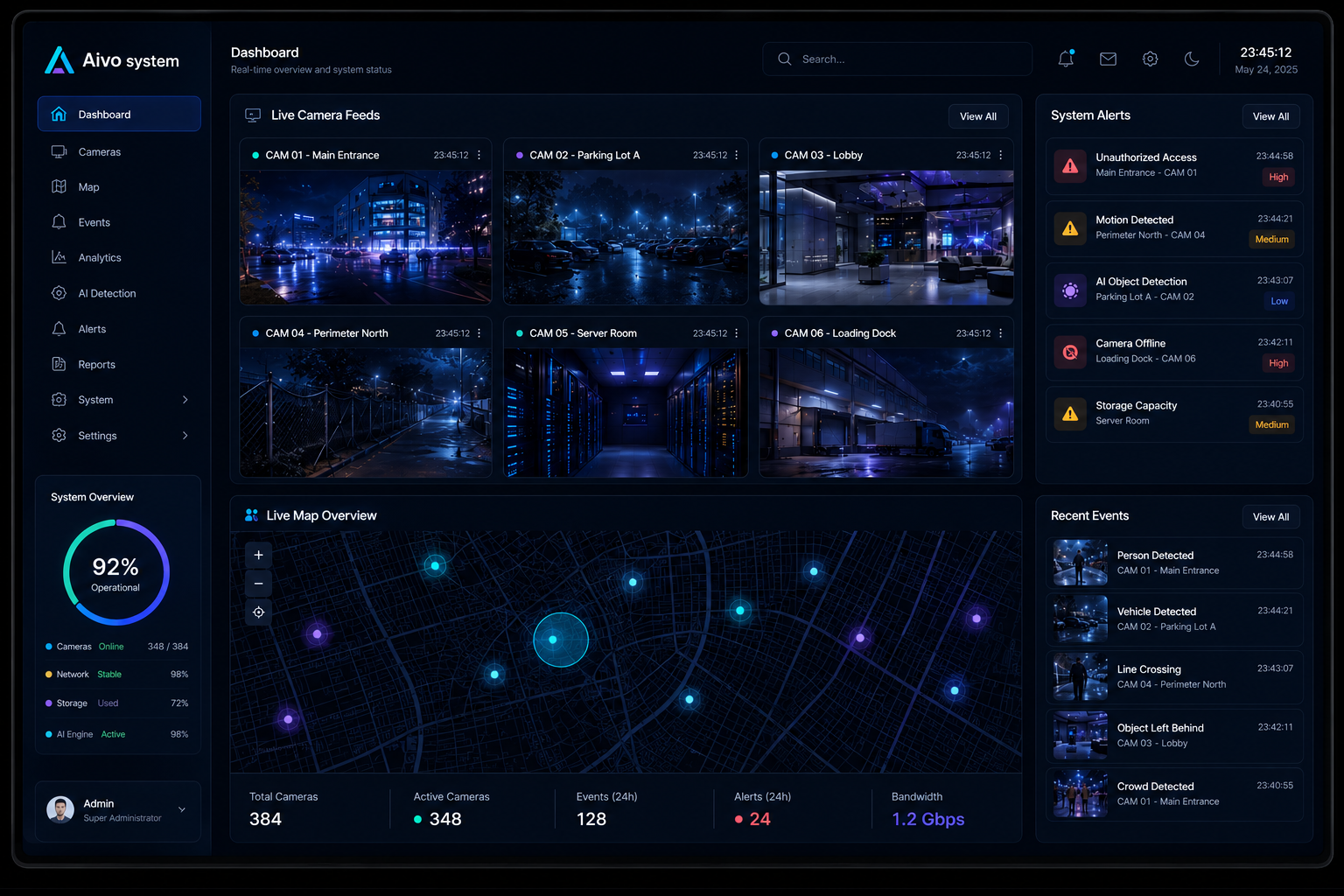Open the Crowd Detected event thumbnail
This screenshot has height=896, width=1344.
tap(1081, 794)
